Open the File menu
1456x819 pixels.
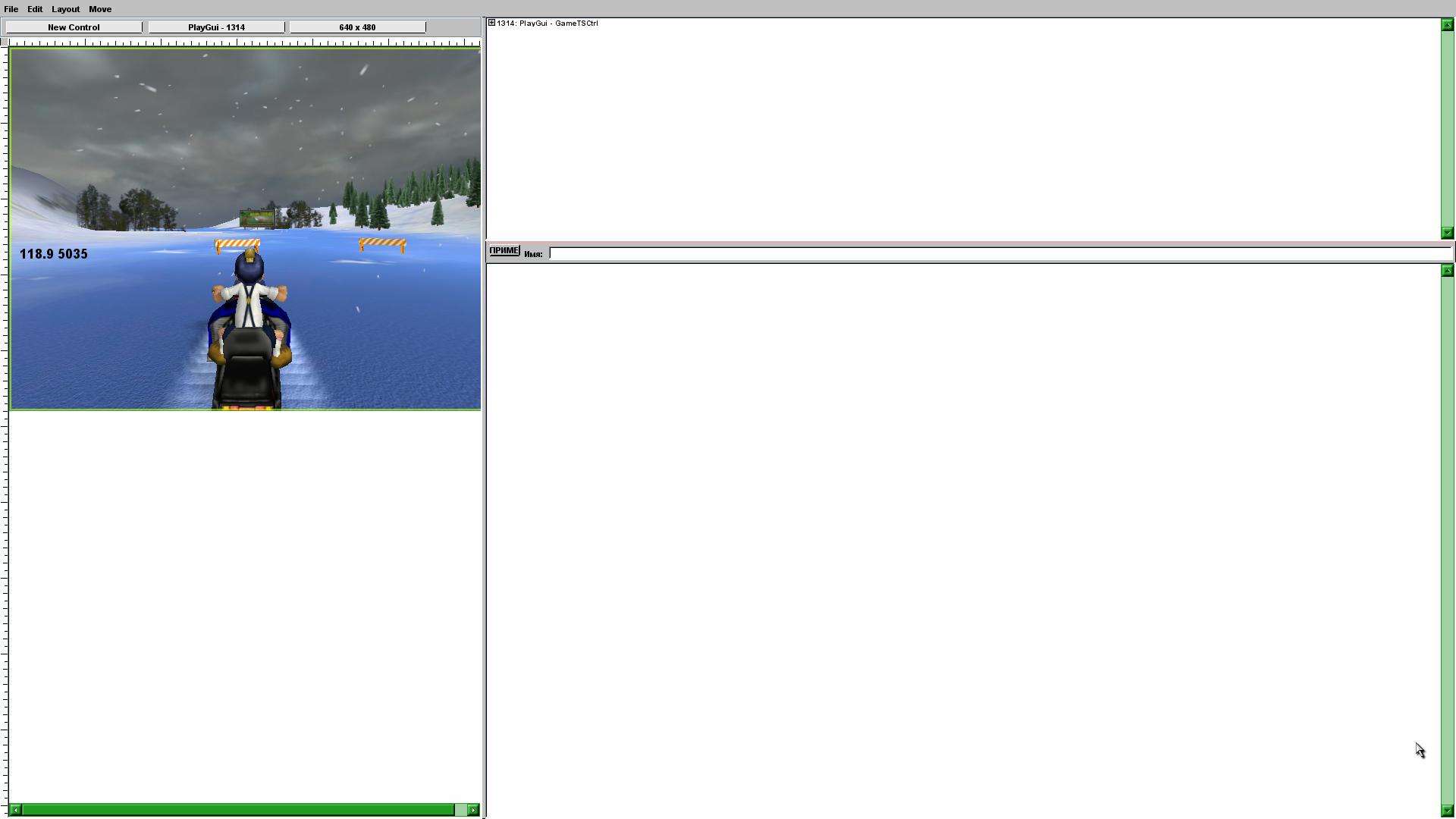point(11,9)
